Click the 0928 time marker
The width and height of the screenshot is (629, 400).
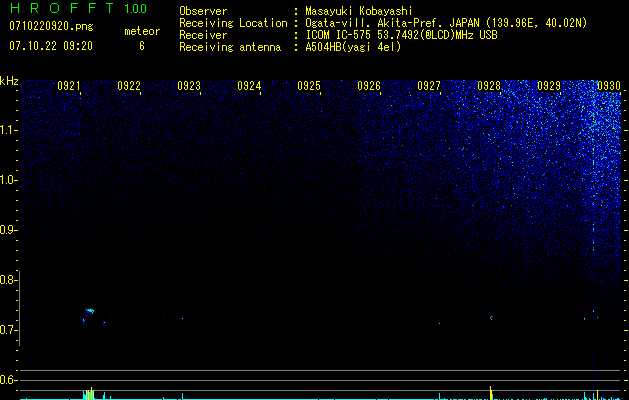pyautogui.click(x=489, y=86)
